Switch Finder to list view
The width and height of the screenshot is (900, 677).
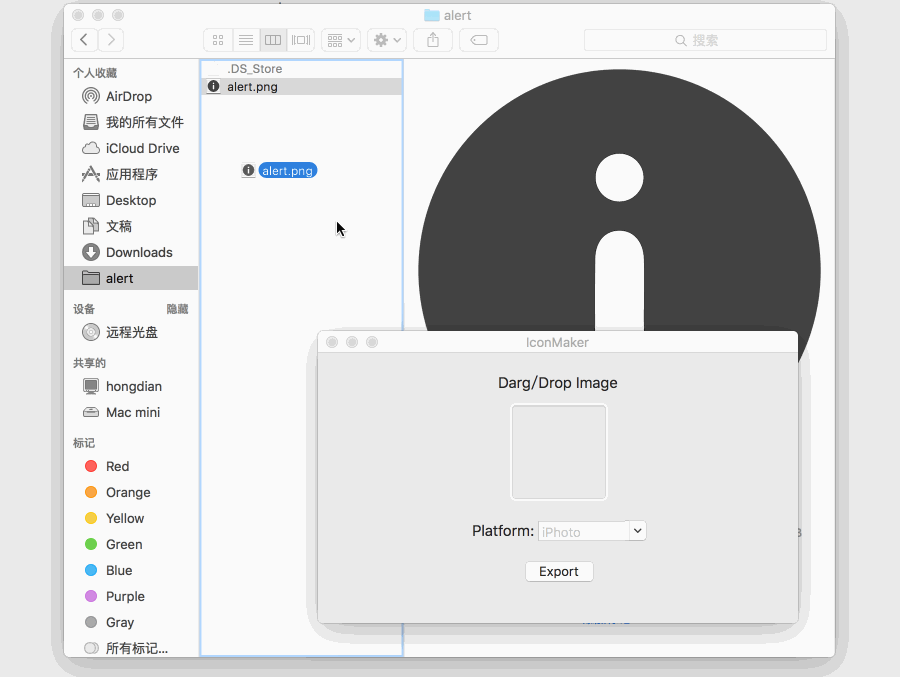click(246, 40)
